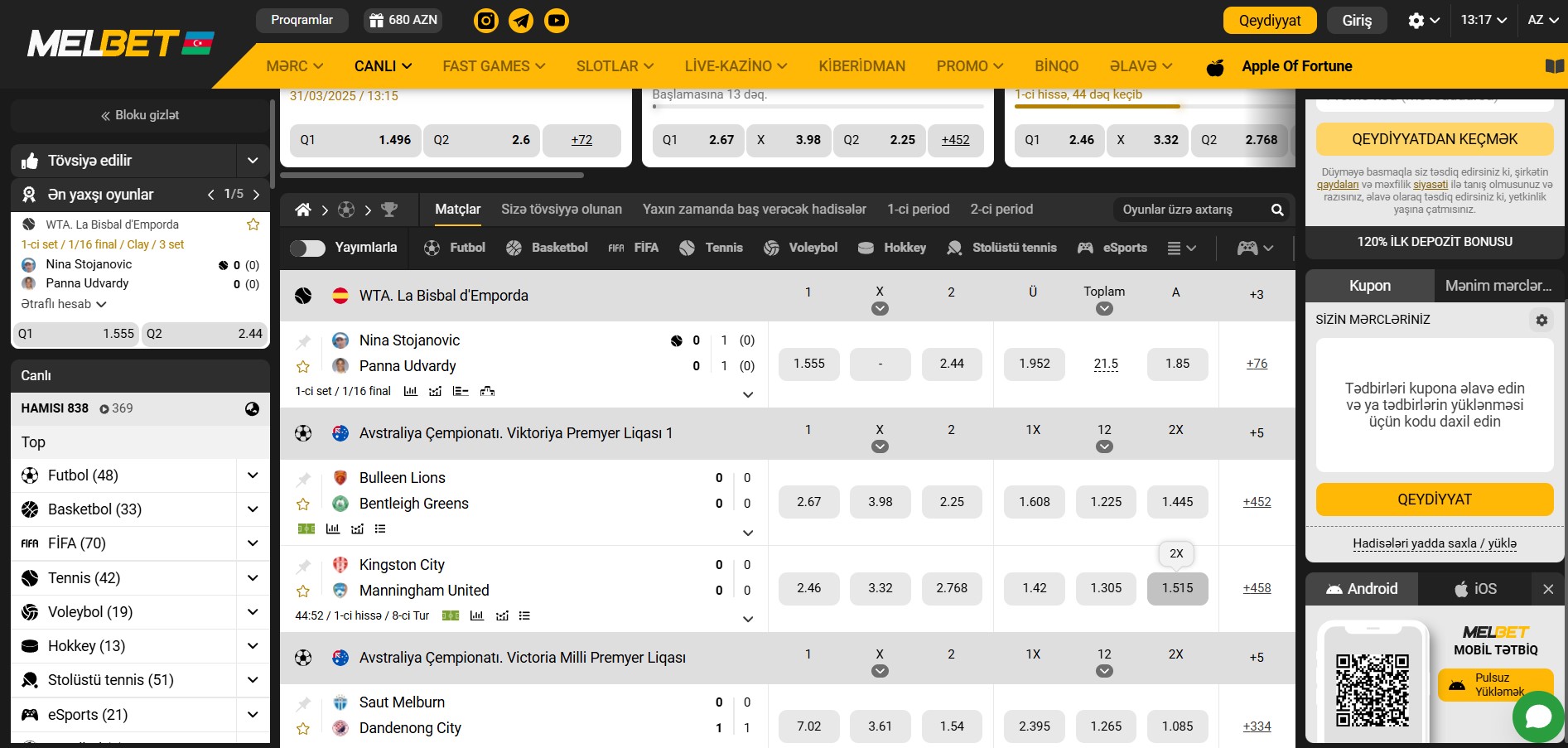Open statistics chart icon for Kingston City match
This screenshot has height=748, width=1568.
pos(477,615)
